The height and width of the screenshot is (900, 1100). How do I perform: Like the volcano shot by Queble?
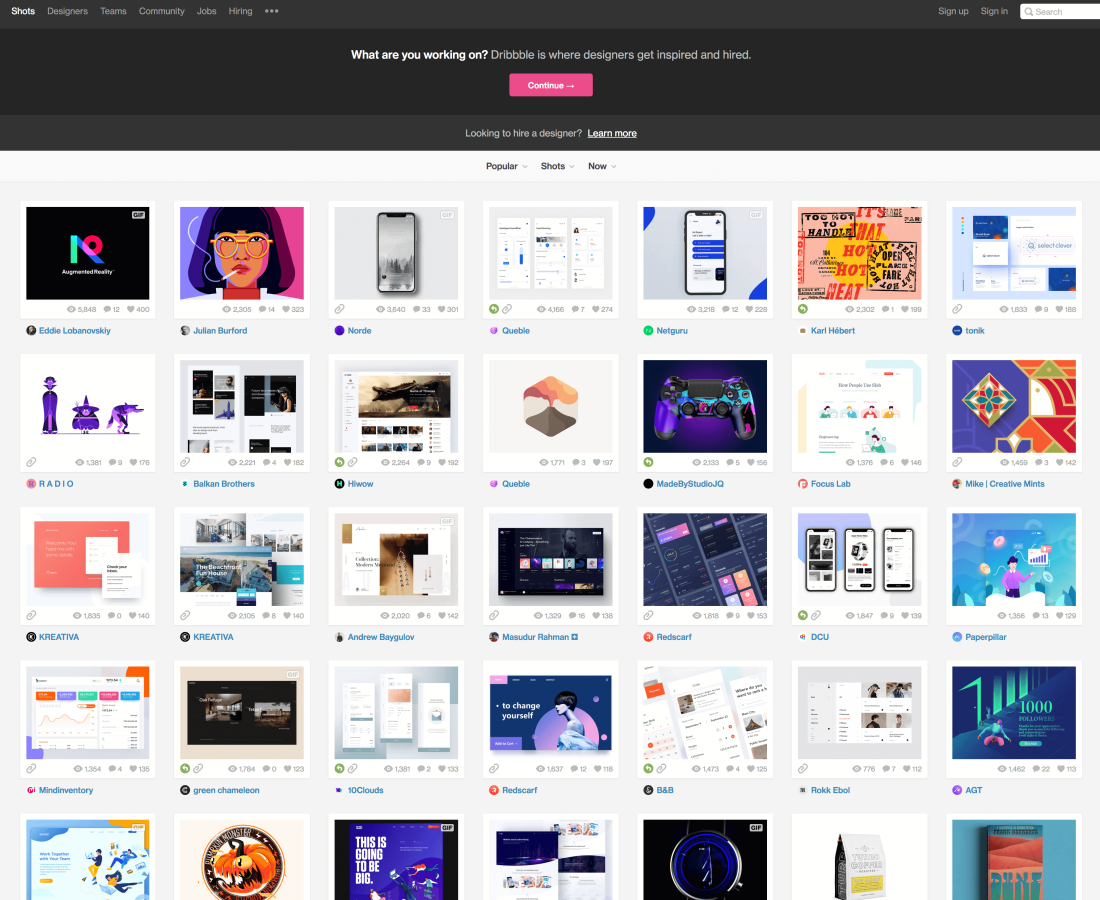(596, 462)
